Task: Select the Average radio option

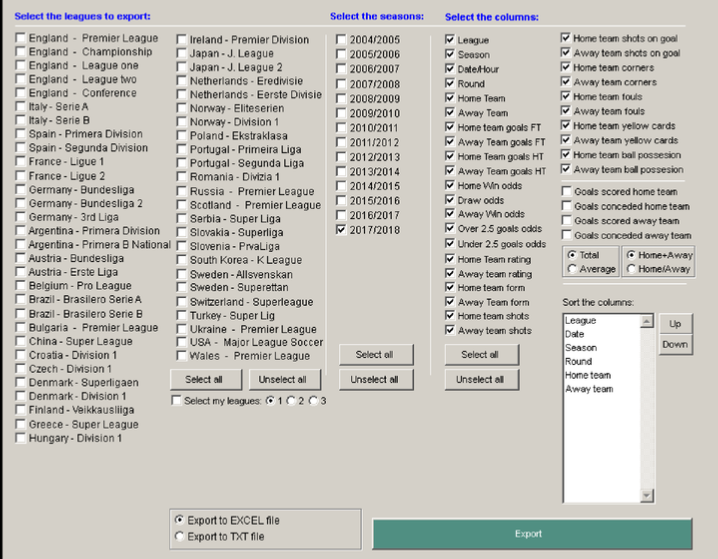Action: pyautogui.click(x=572, y=269)
